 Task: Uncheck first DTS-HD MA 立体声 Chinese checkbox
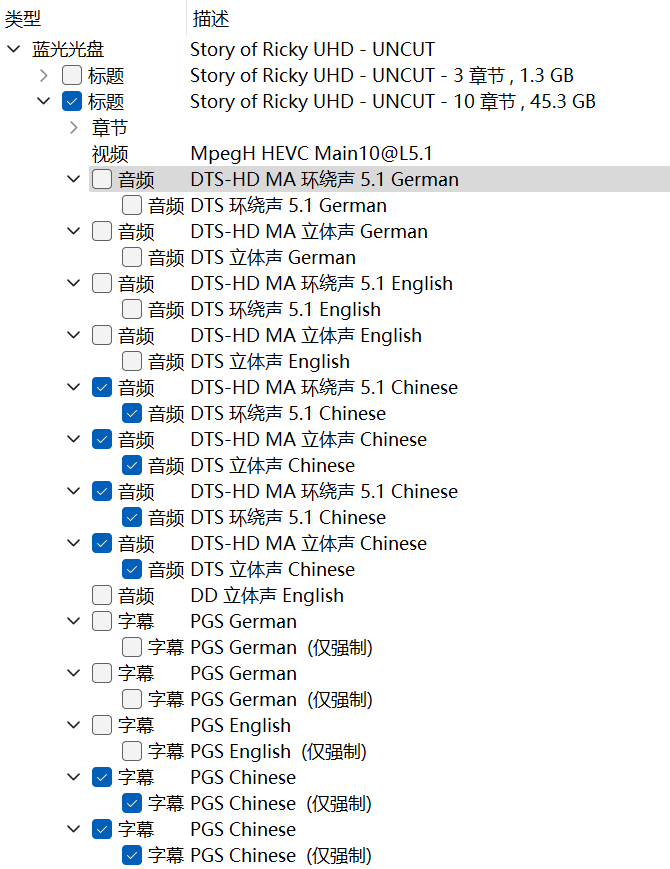(102, 439)
